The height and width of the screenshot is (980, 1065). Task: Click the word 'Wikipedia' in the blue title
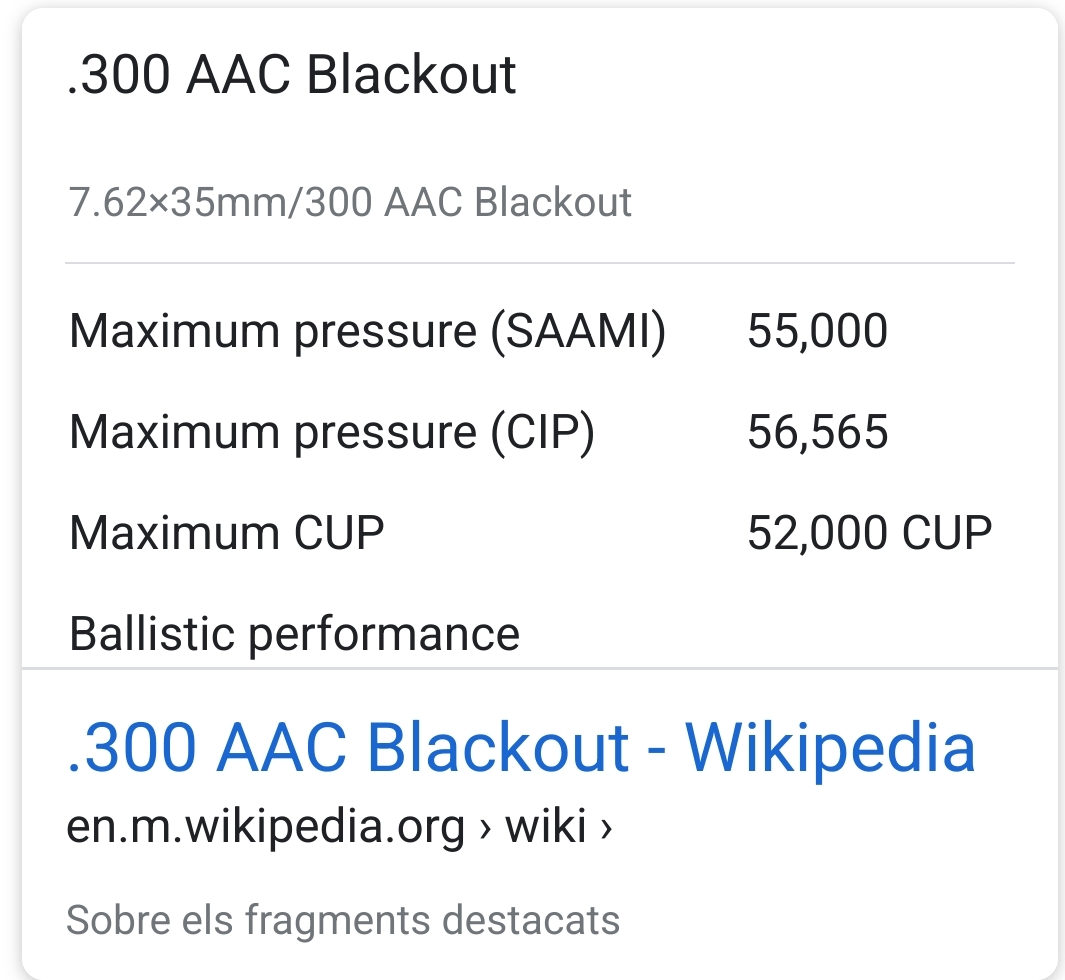(x=830, y=748)
